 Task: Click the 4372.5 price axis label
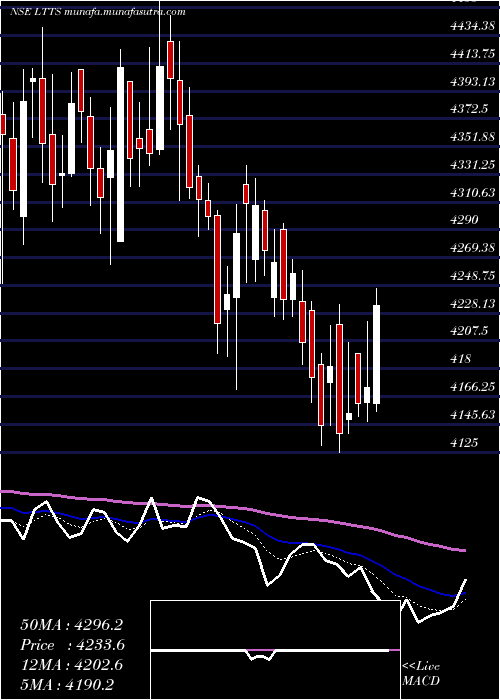(x=469, y=109)
